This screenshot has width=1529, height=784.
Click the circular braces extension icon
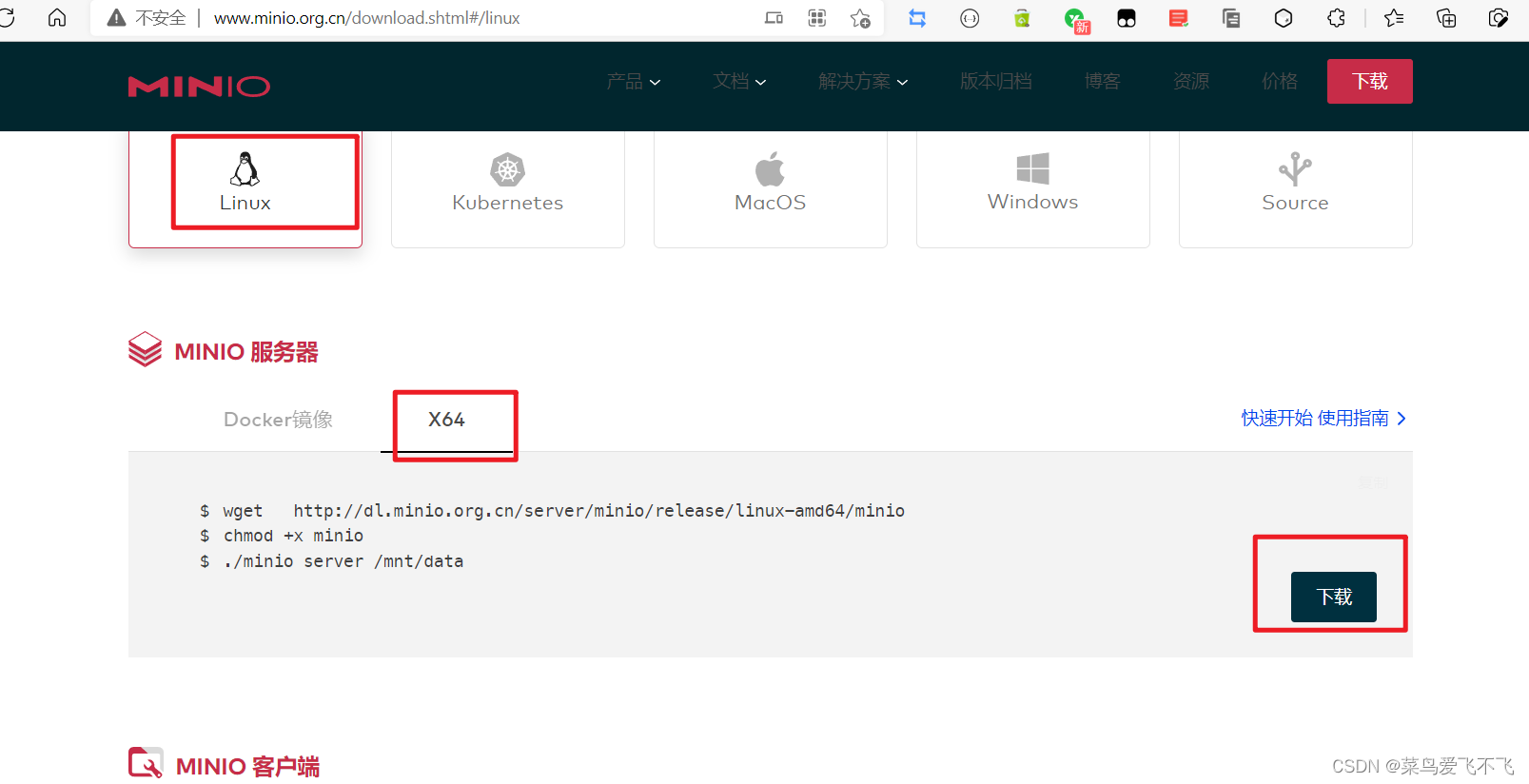click(970, 18)
